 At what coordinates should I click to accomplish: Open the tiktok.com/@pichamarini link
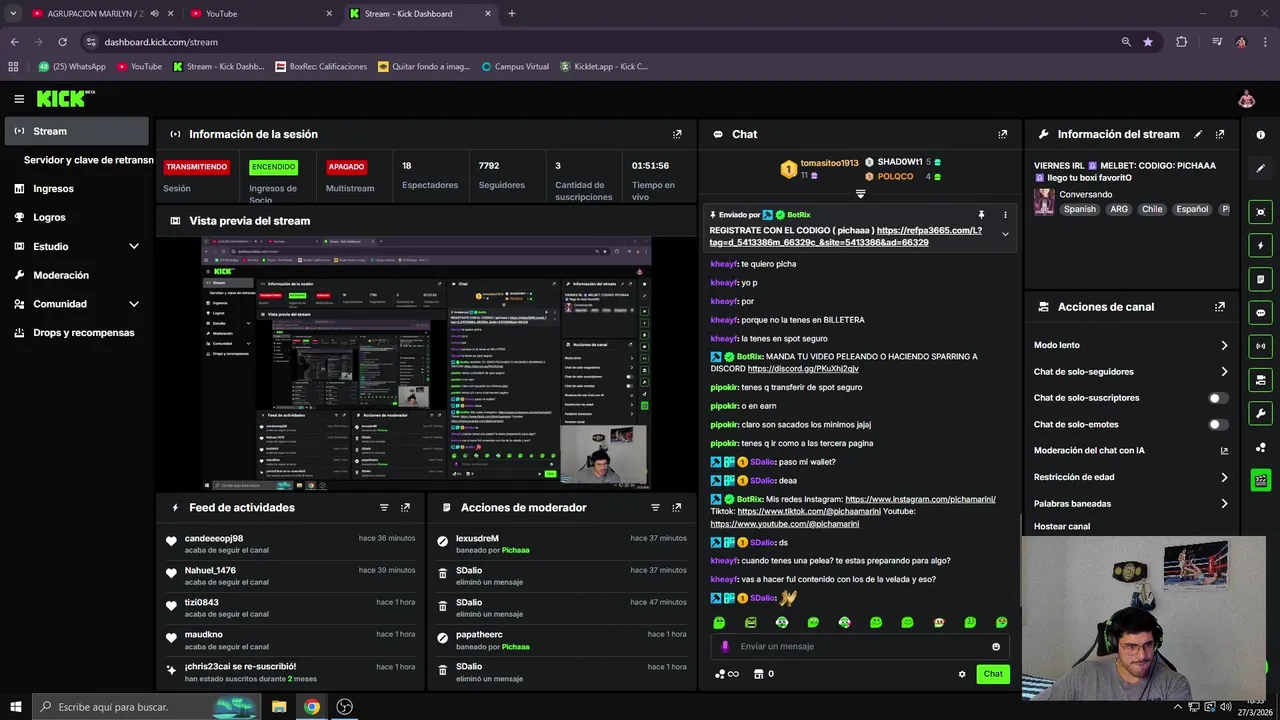(809, 511)
